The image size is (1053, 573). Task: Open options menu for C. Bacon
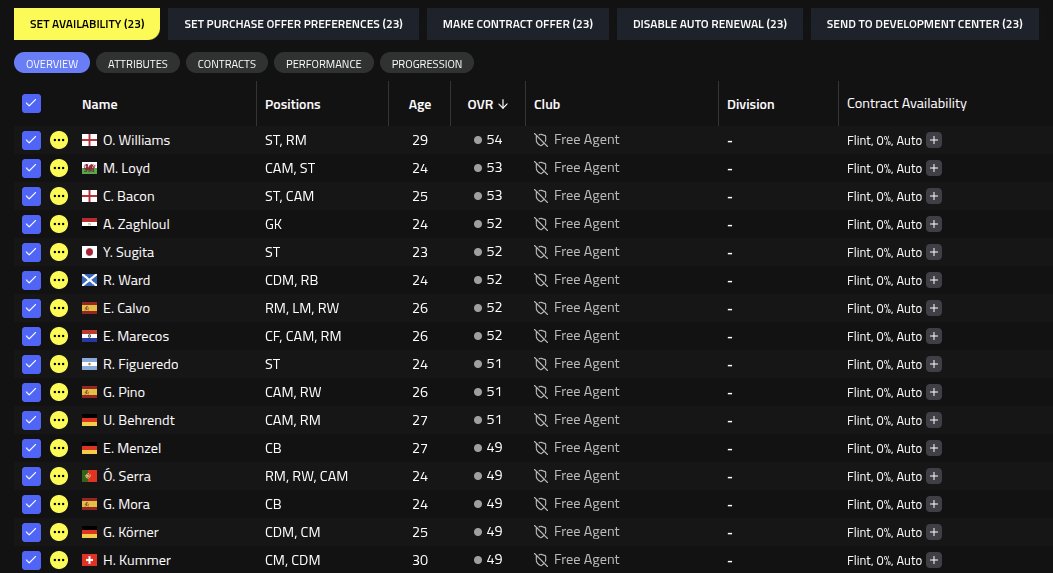click(x=59, y=196)
